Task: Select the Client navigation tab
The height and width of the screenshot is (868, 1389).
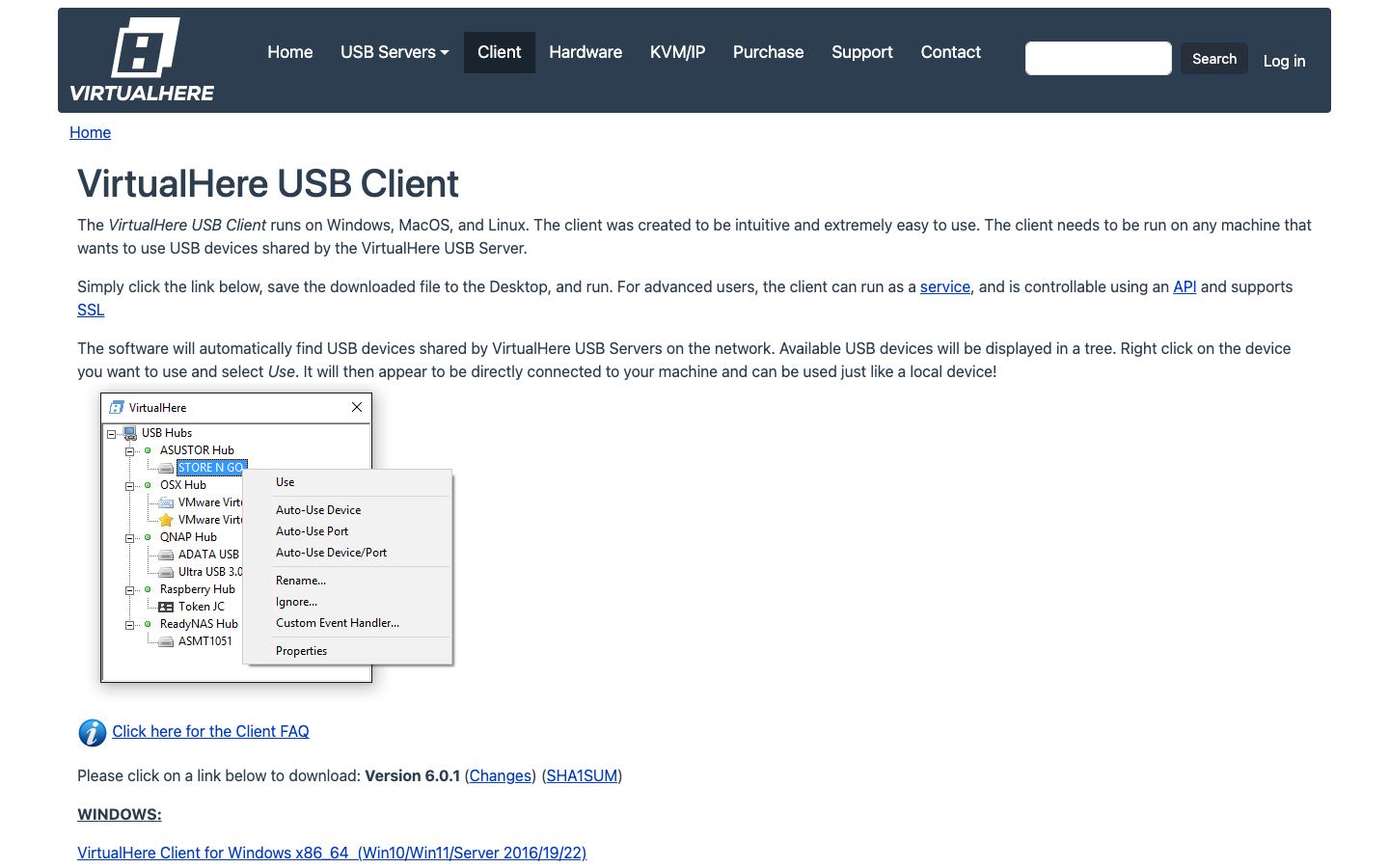Action: click(500, 52)
